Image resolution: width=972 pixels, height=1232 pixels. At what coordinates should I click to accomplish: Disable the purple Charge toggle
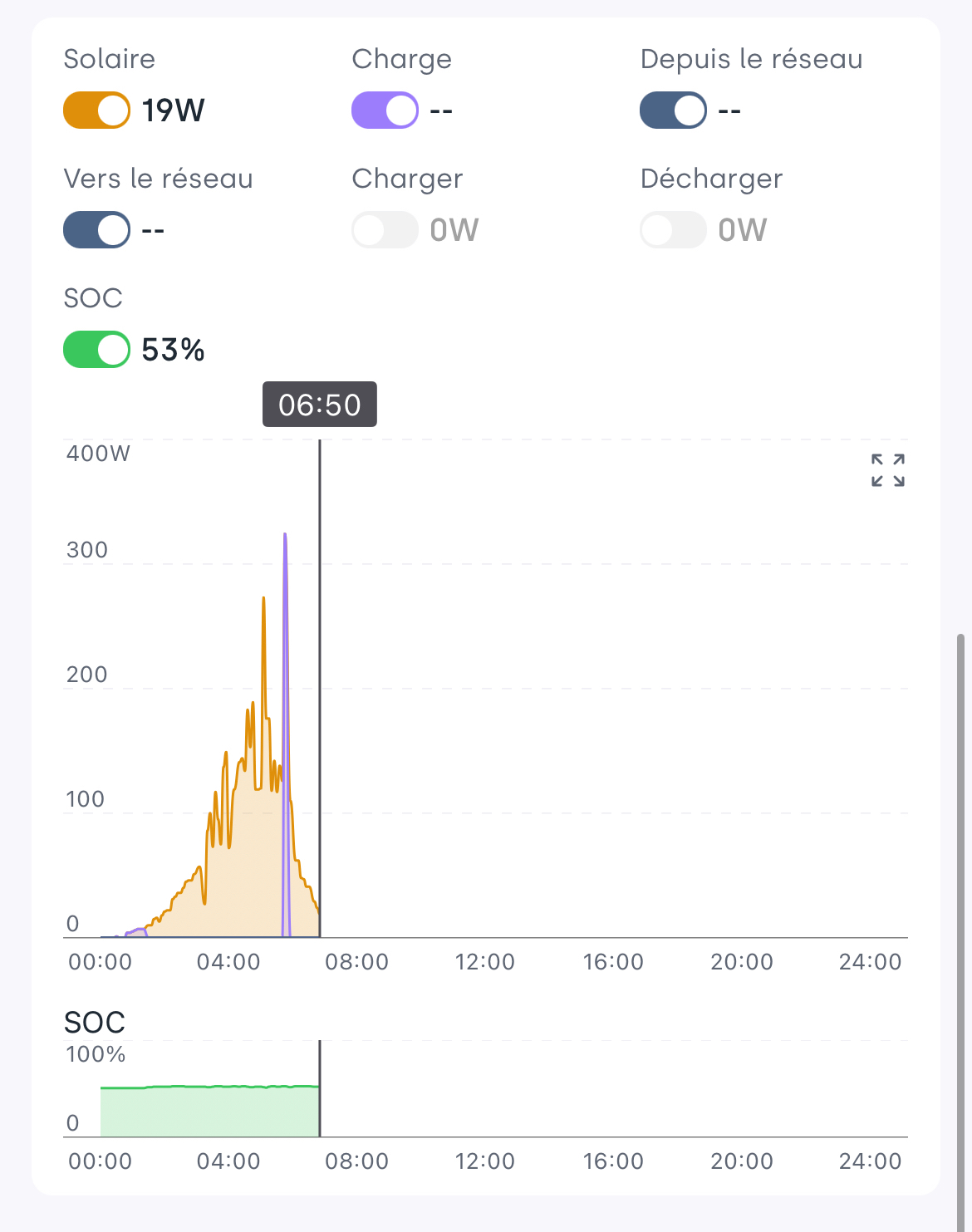(385, 110)
